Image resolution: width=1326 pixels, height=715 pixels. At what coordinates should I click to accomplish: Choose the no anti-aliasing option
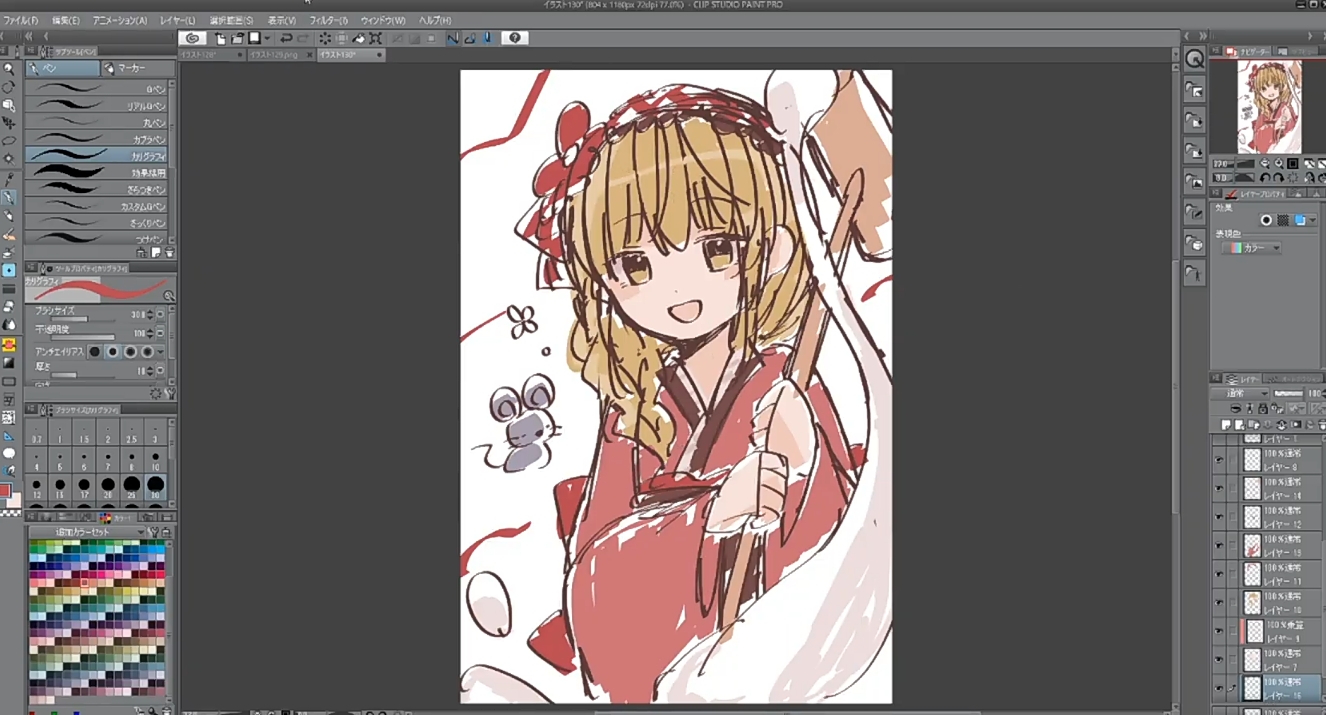pyautogui.click(x=95, y=352)
